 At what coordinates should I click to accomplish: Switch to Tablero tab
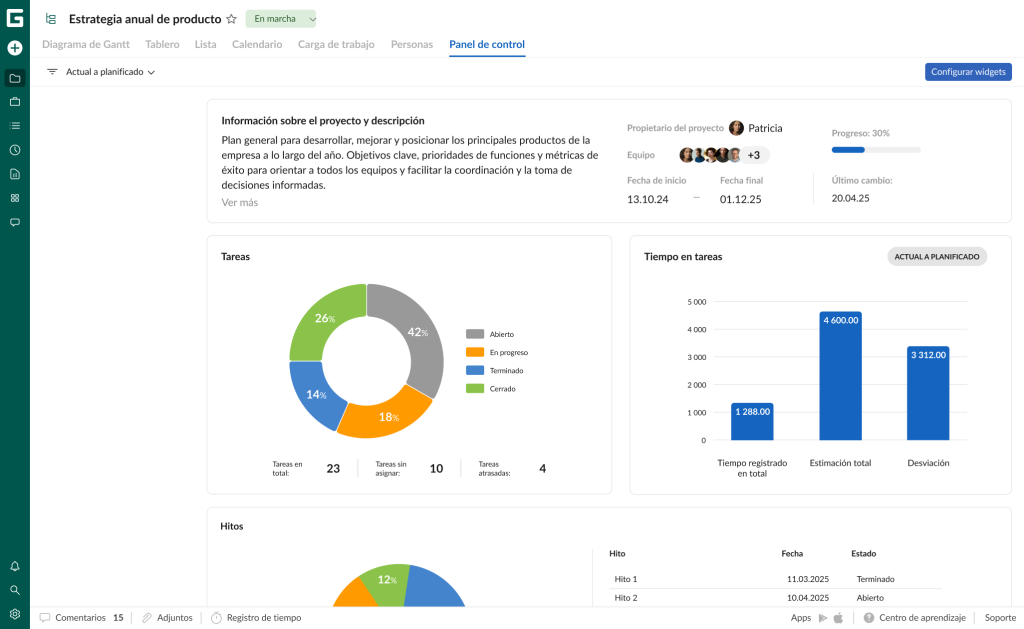tap(162, 44)
